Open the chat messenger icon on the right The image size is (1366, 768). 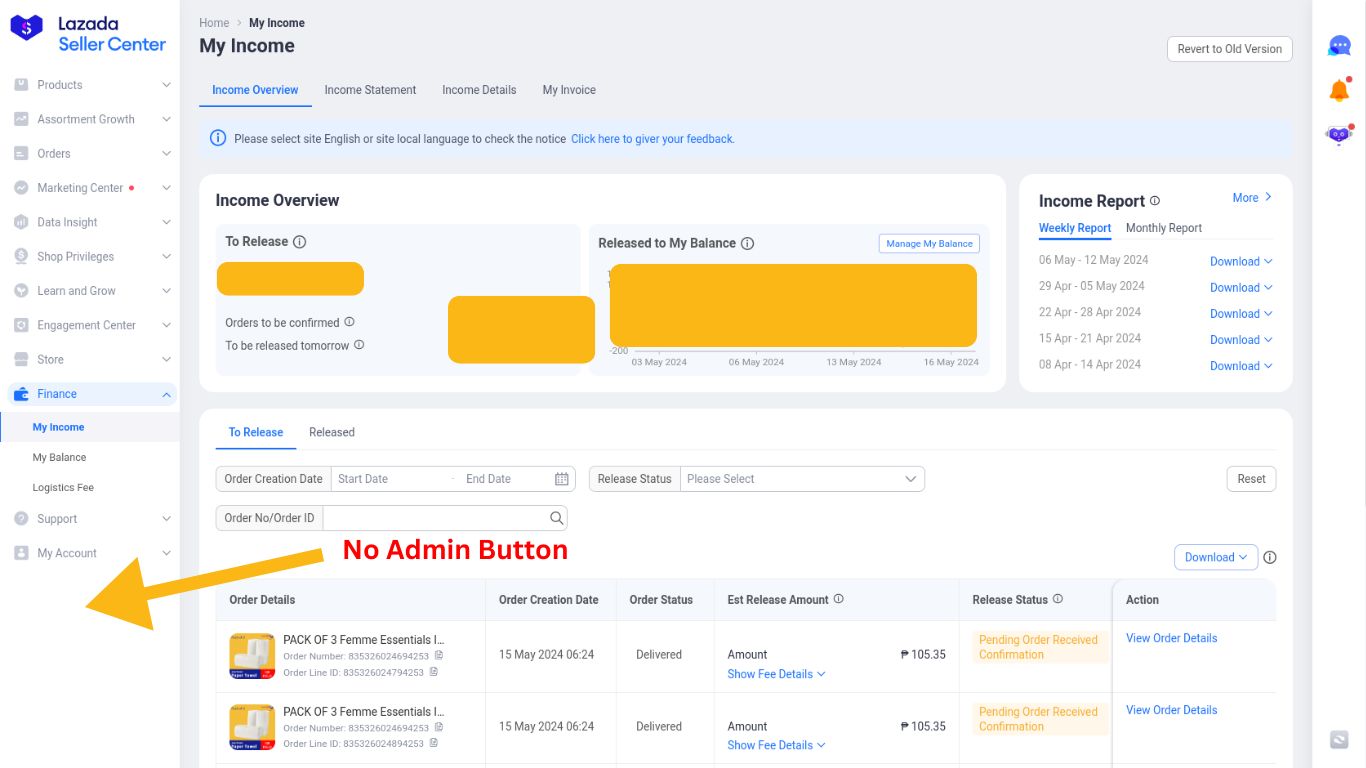(x=1338, y=45)
